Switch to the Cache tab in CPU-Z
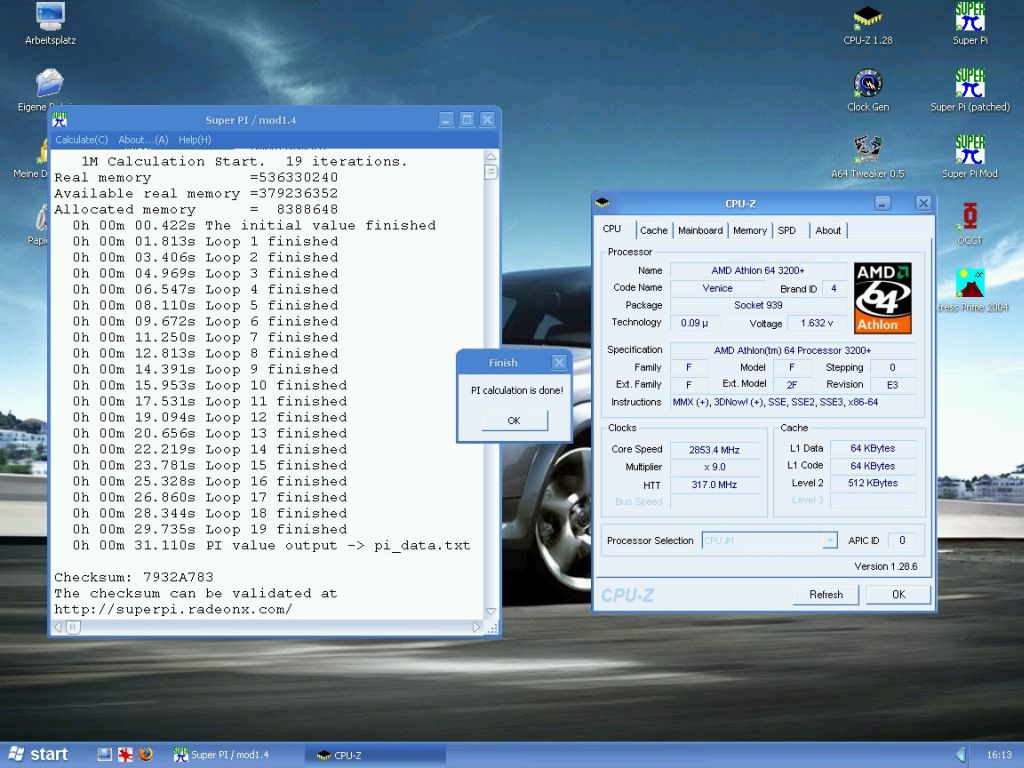 [654, 231]
